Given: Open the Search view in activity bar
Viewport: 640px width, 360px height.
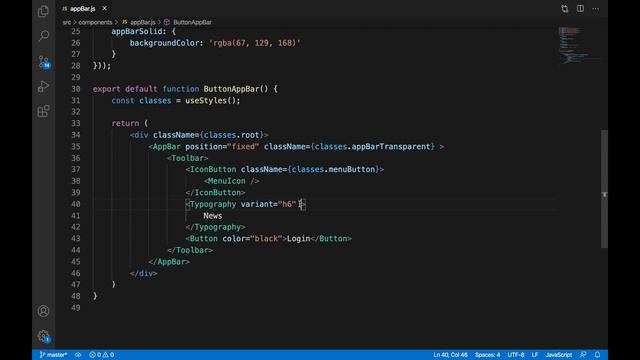Looking at the screenshot, I should [x=43, y=36].
